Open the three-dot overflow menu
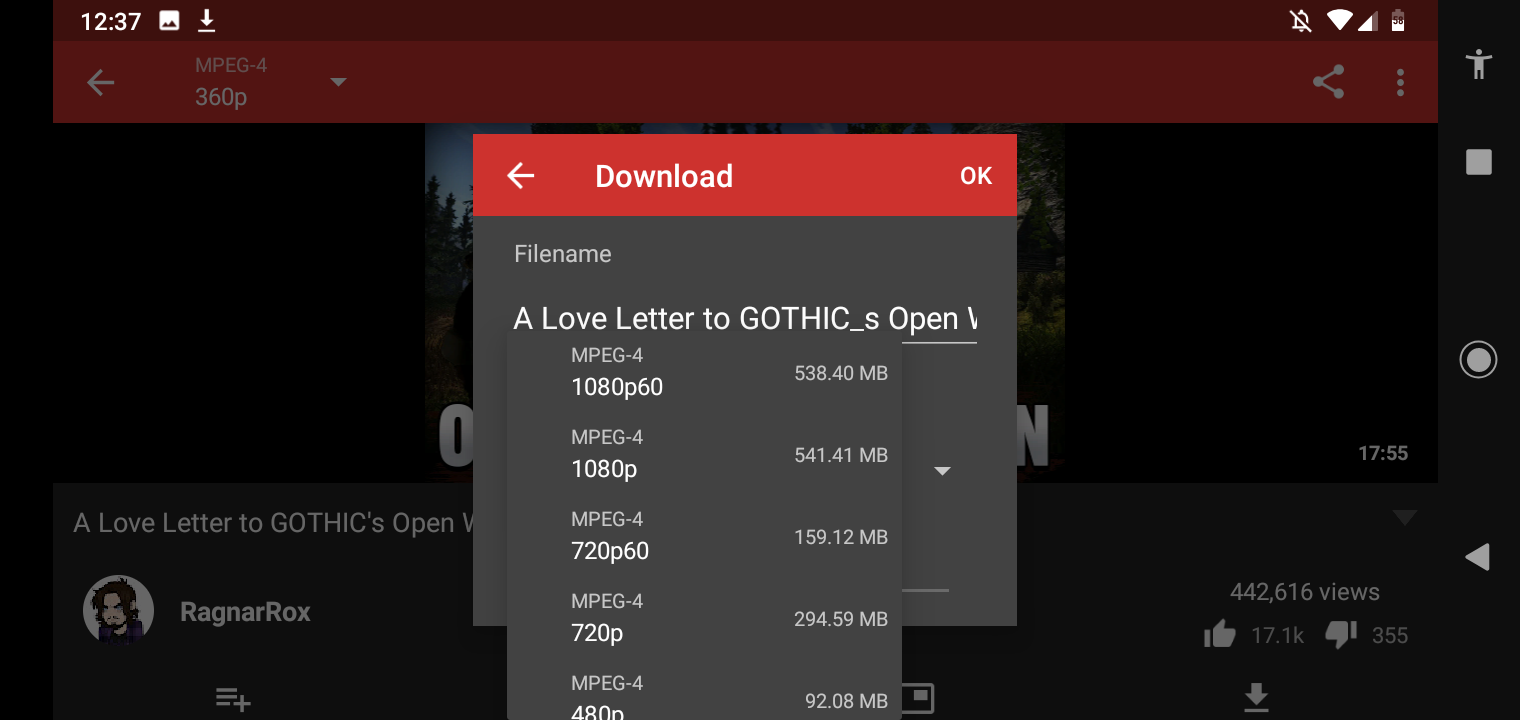Screen dimensions: 1520x720 pos(1401,82)
